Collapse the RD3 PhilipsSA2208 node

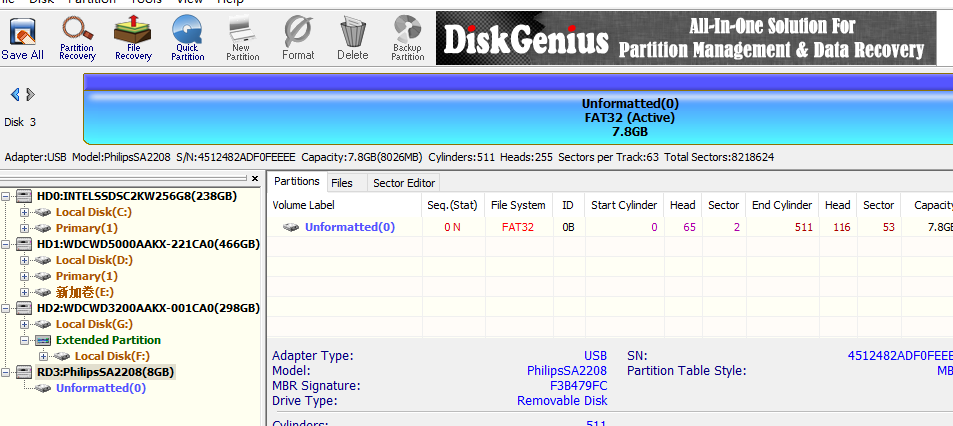6,372
